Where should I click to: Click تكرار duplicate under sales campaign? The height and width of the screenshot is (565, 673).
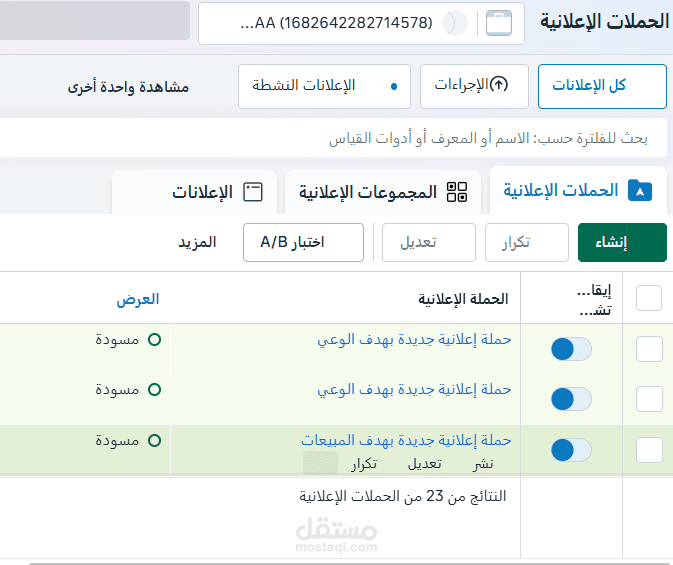(x=364, y=464)
